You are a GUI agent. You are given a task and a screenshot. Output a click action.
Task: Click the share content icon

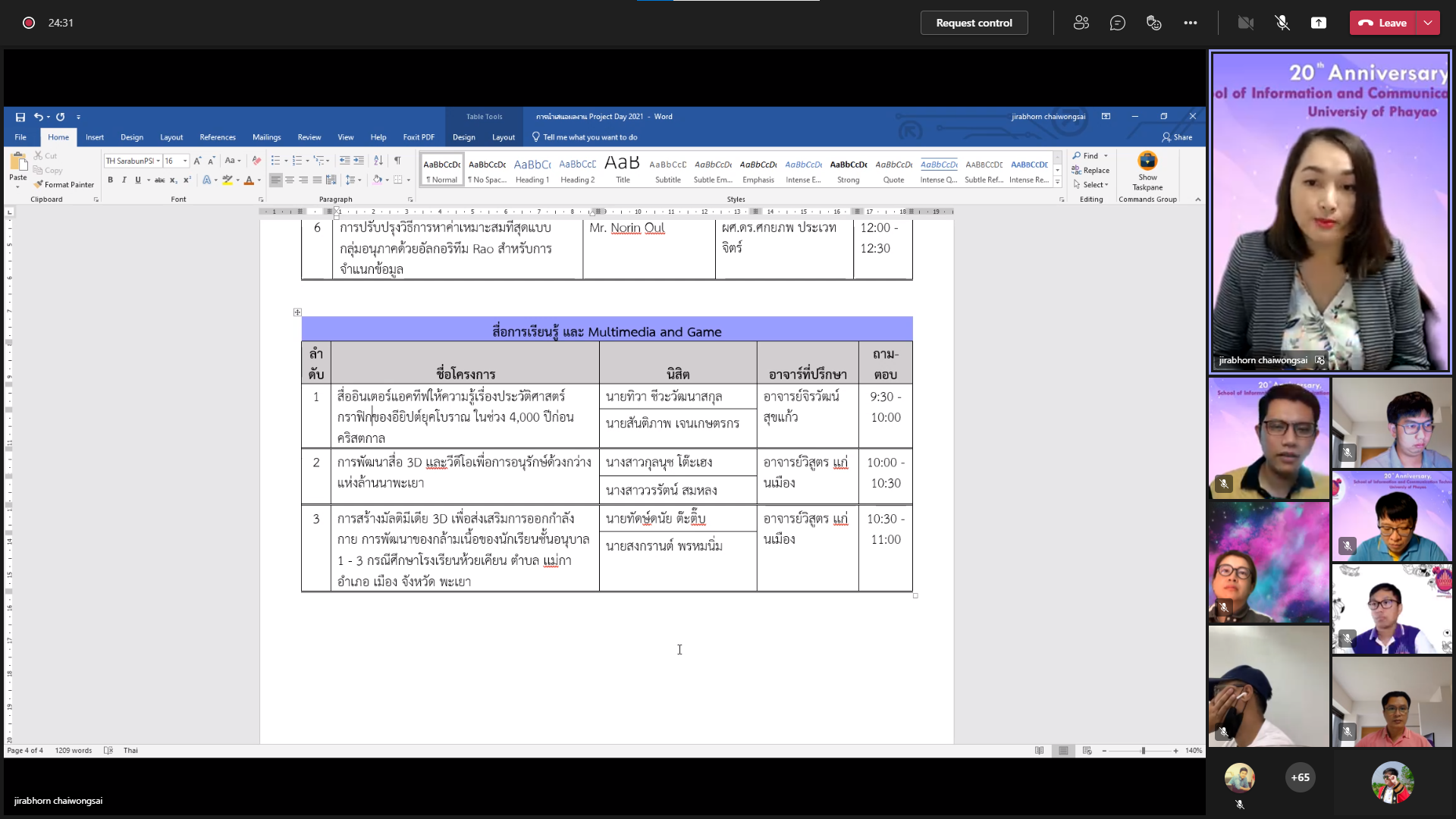[1319, 23]
